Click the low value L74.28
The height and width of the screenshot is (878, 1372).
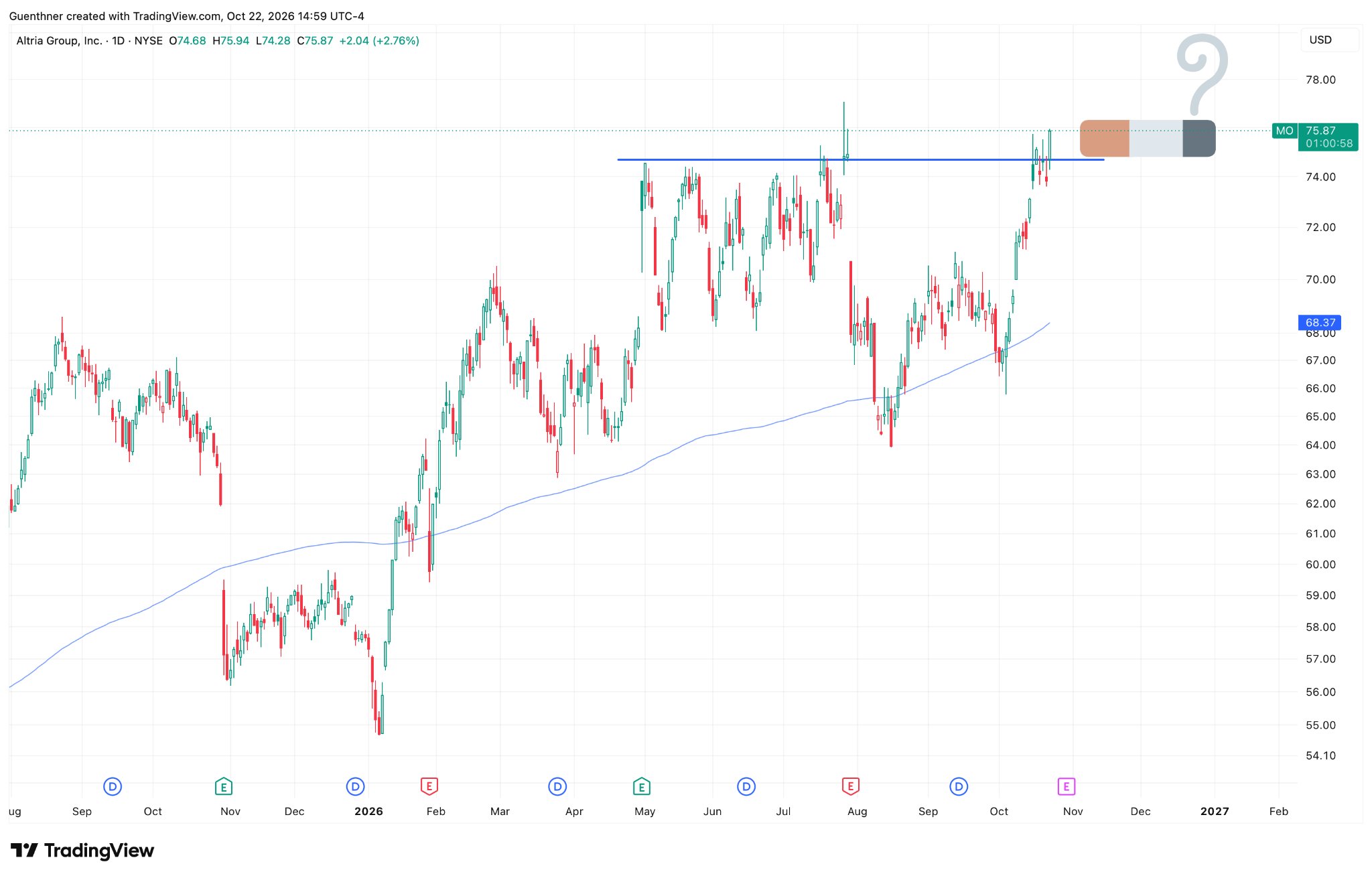coord(273,41)
